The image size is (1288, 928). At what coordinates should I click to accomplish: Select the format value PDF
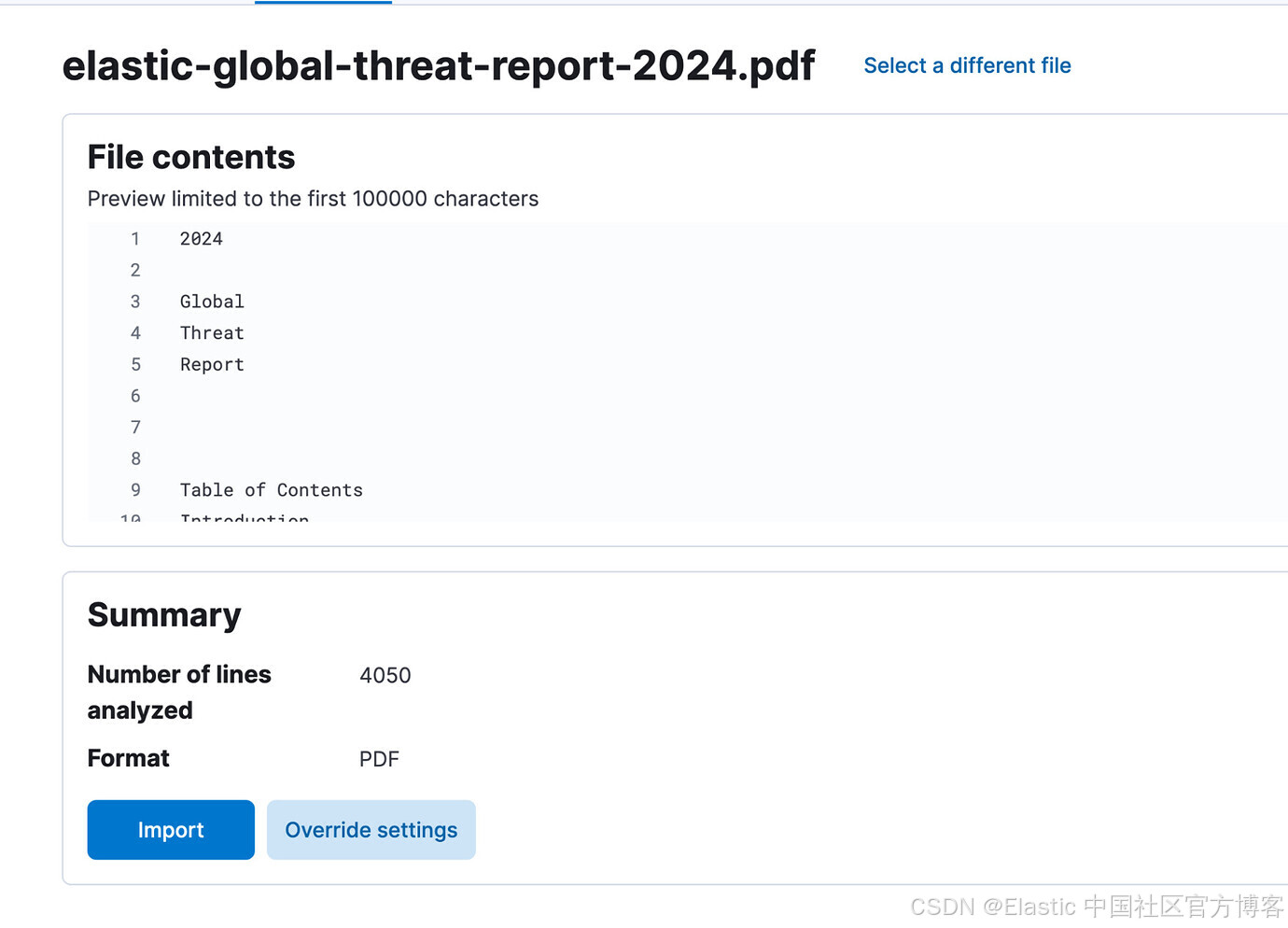pyautogui.click(x=379, y=759)
